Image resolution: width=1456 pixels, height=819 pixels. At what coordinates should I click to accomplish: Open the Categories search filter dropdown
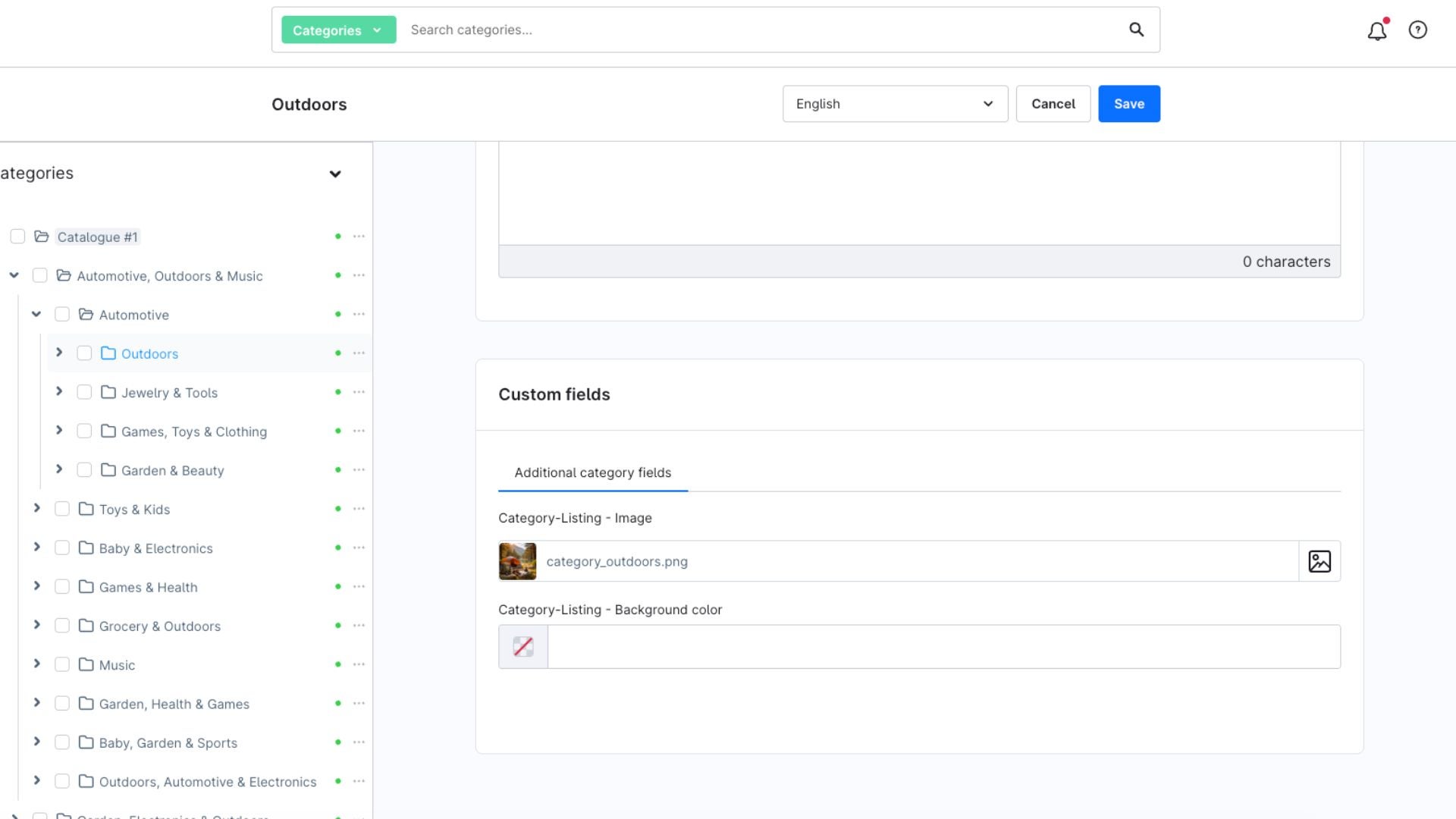tap(338, 30)
